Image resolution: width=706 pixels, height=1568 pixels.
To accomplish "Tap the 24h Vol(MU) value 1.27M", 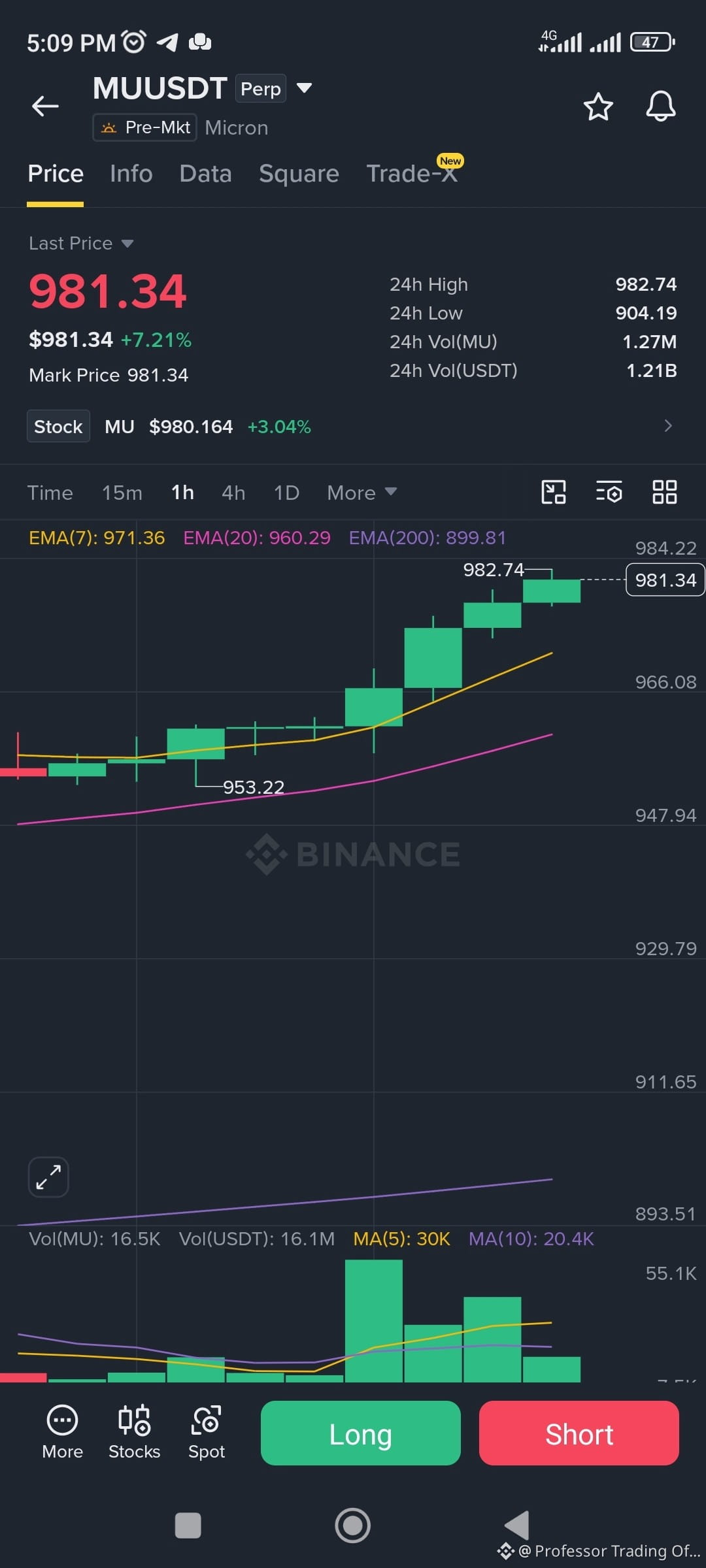I will [x=649, y=342].
